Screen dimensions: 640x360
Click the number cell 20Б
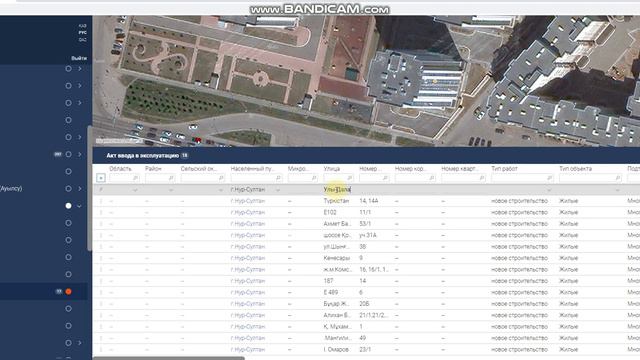tap(364, 304)
